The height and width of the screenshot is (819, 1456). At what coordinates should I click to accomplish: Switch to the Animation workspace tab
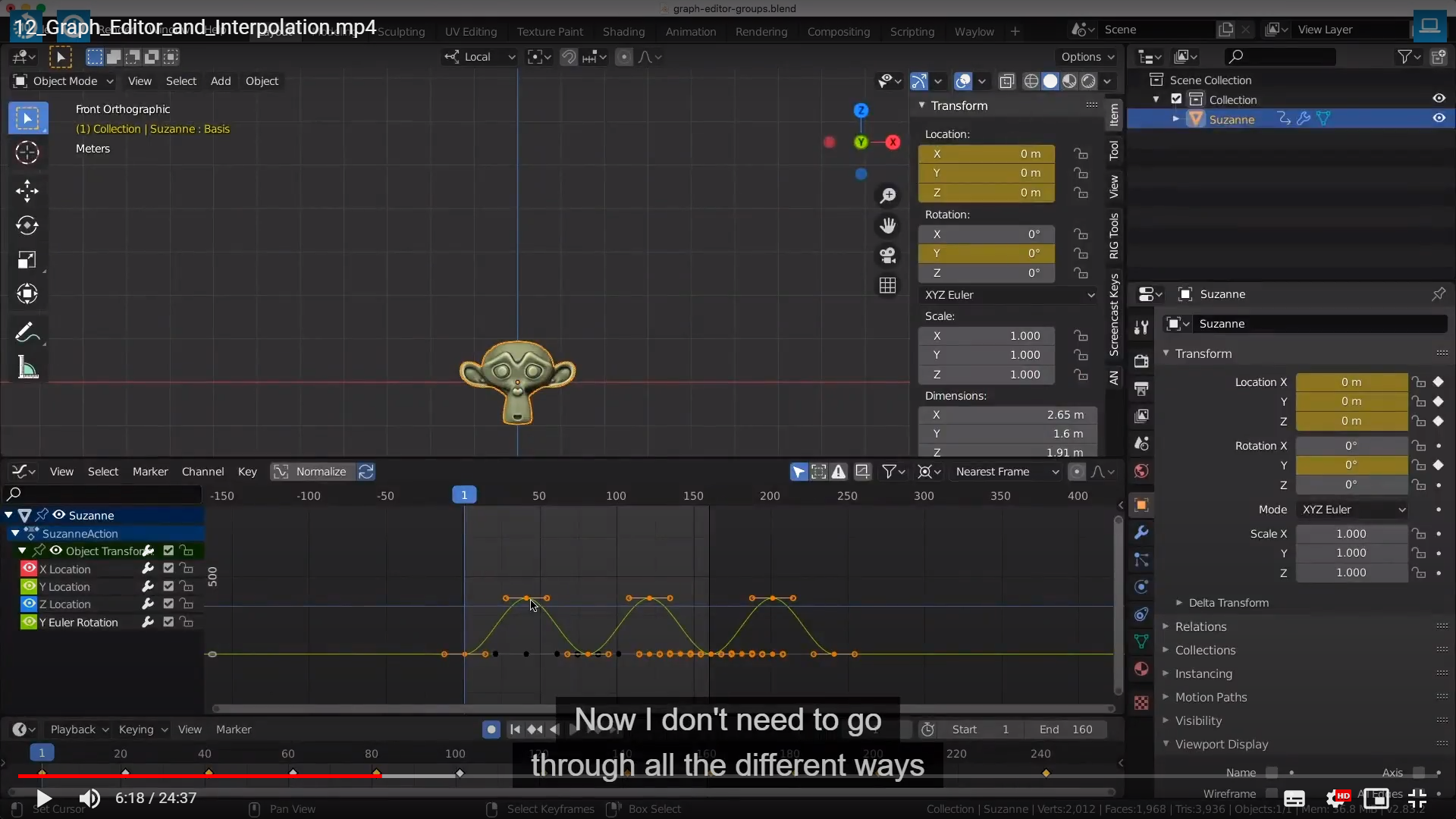click(690, 32)
